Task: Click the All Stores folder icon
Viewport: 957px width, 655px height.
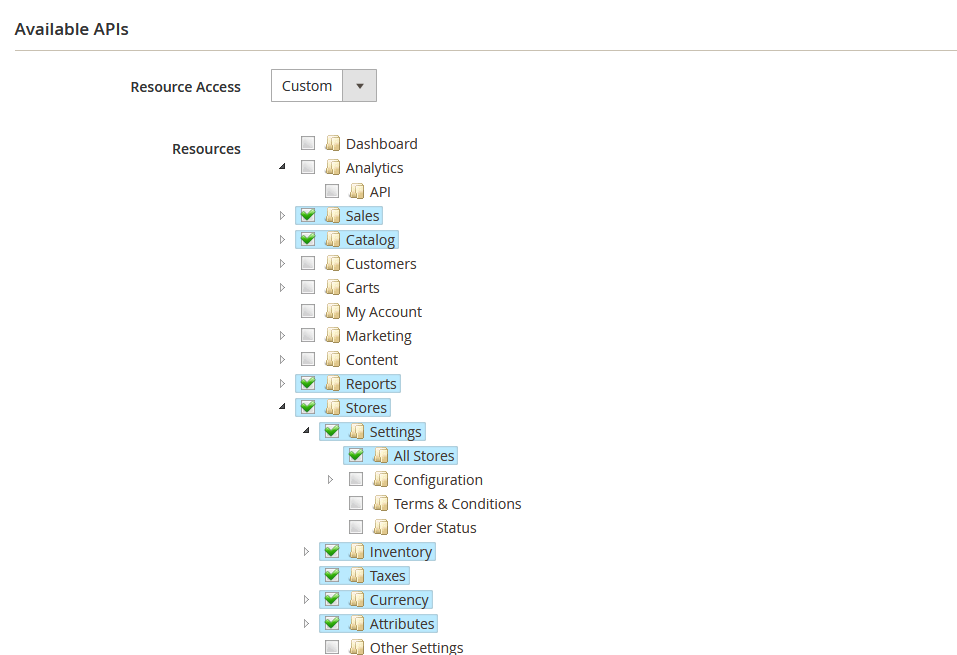Action: pyautogui.click(x=381, y=455)
